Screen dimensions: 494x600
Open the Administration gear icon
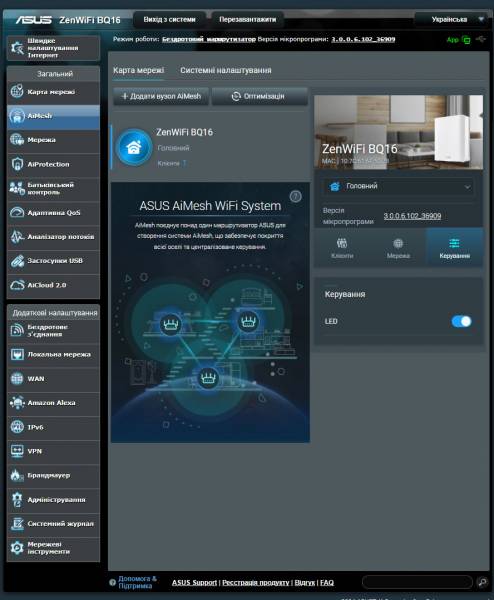[17, 499]
